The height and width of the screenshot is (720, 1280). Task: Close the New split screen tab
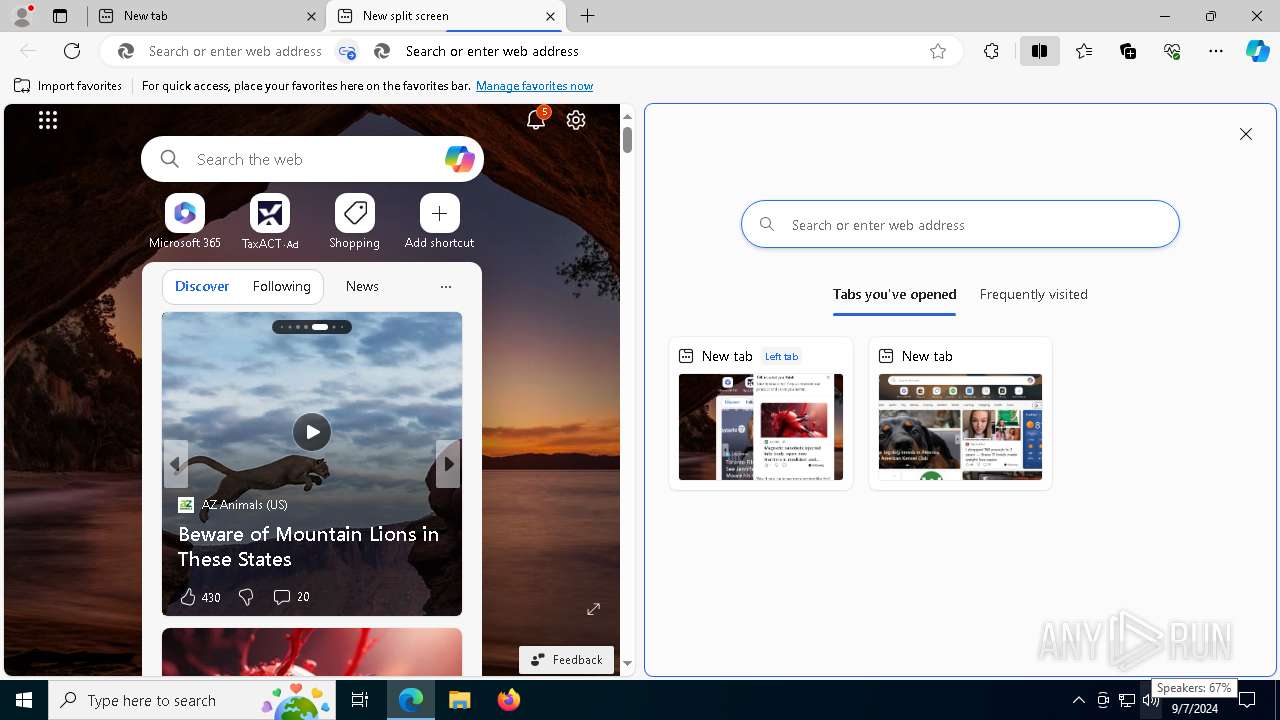[550, 16]
